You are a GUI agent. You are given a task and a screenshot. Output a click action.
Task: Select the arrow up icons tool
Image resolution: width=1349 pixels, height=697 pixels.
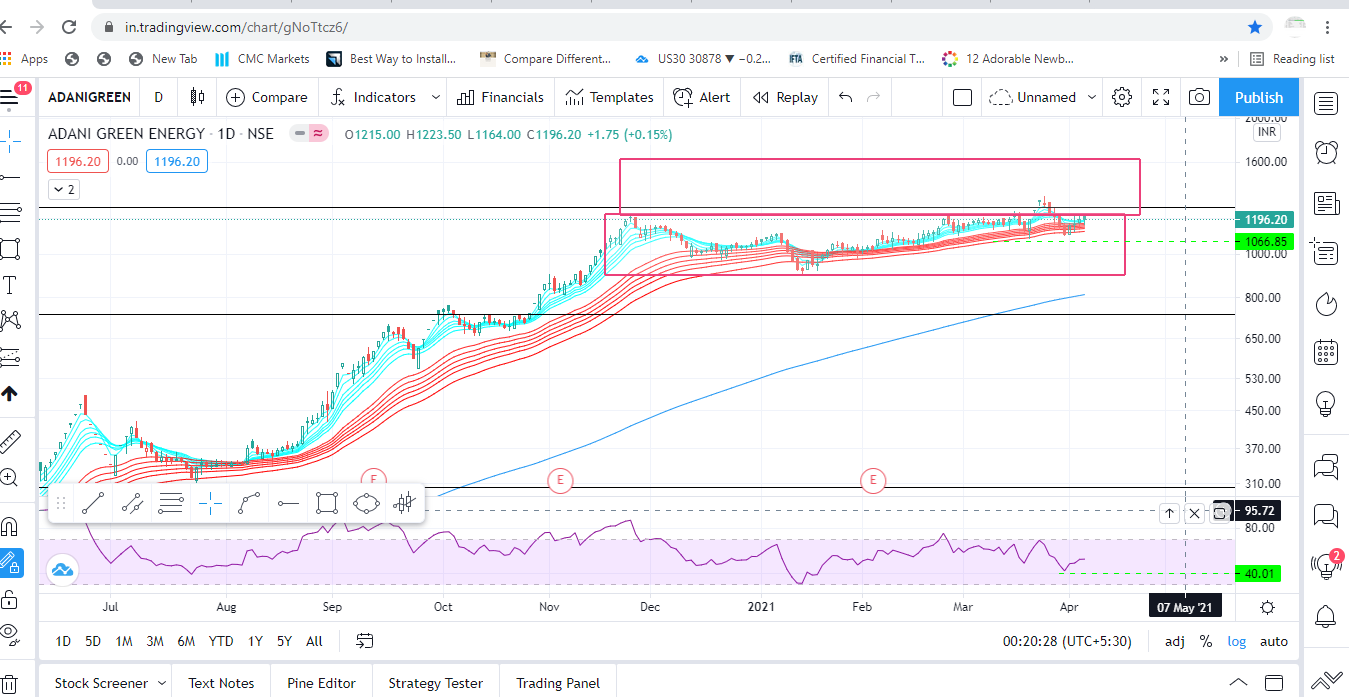(10, 393)
